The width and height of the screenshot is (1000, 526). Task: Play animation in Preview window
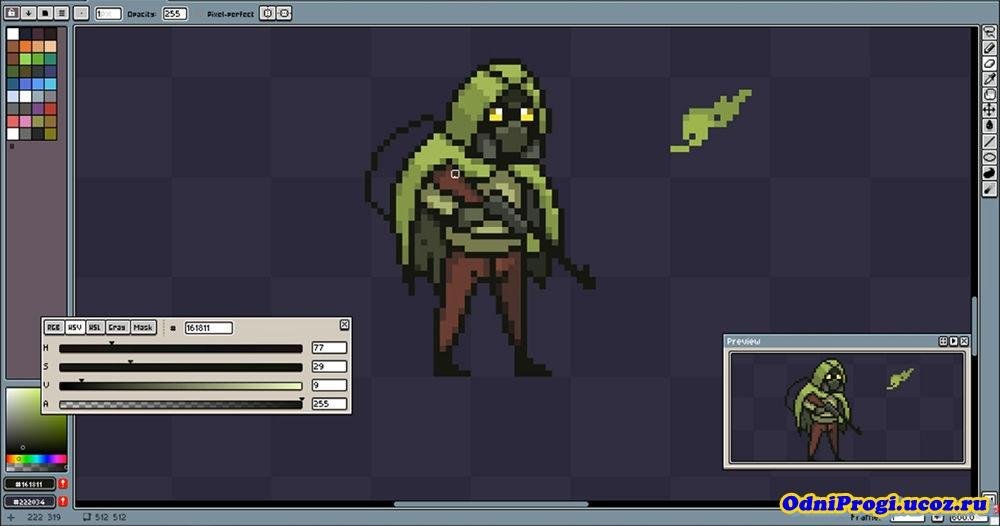click(x=953, y=342)
